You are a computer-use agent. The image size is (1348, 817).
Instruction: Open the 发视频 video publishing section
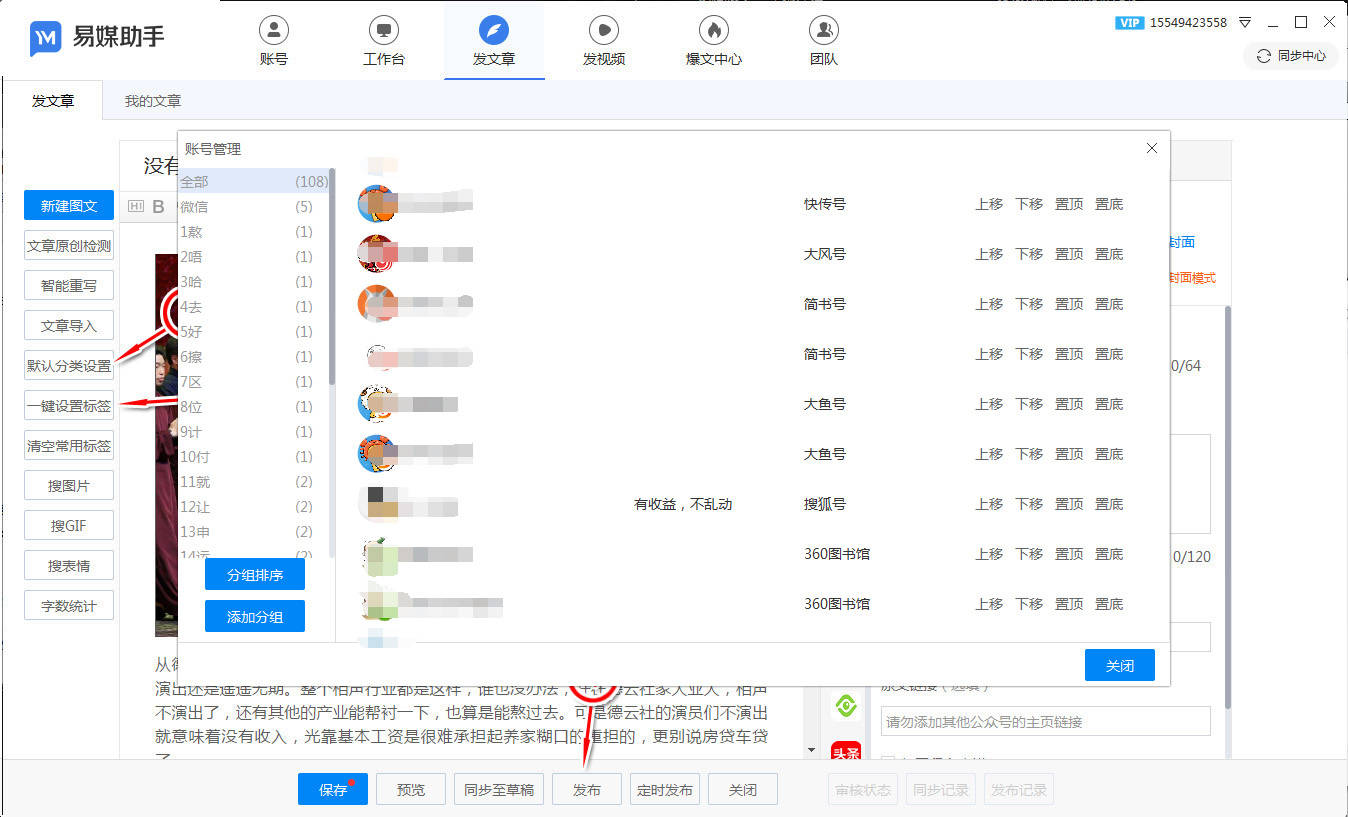(x=603, y=41)
